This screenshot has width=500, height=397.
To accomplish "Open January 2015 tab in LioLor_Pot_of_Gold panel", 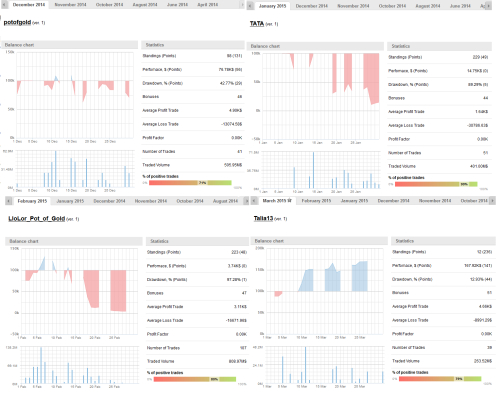I will tap(70, 201).
